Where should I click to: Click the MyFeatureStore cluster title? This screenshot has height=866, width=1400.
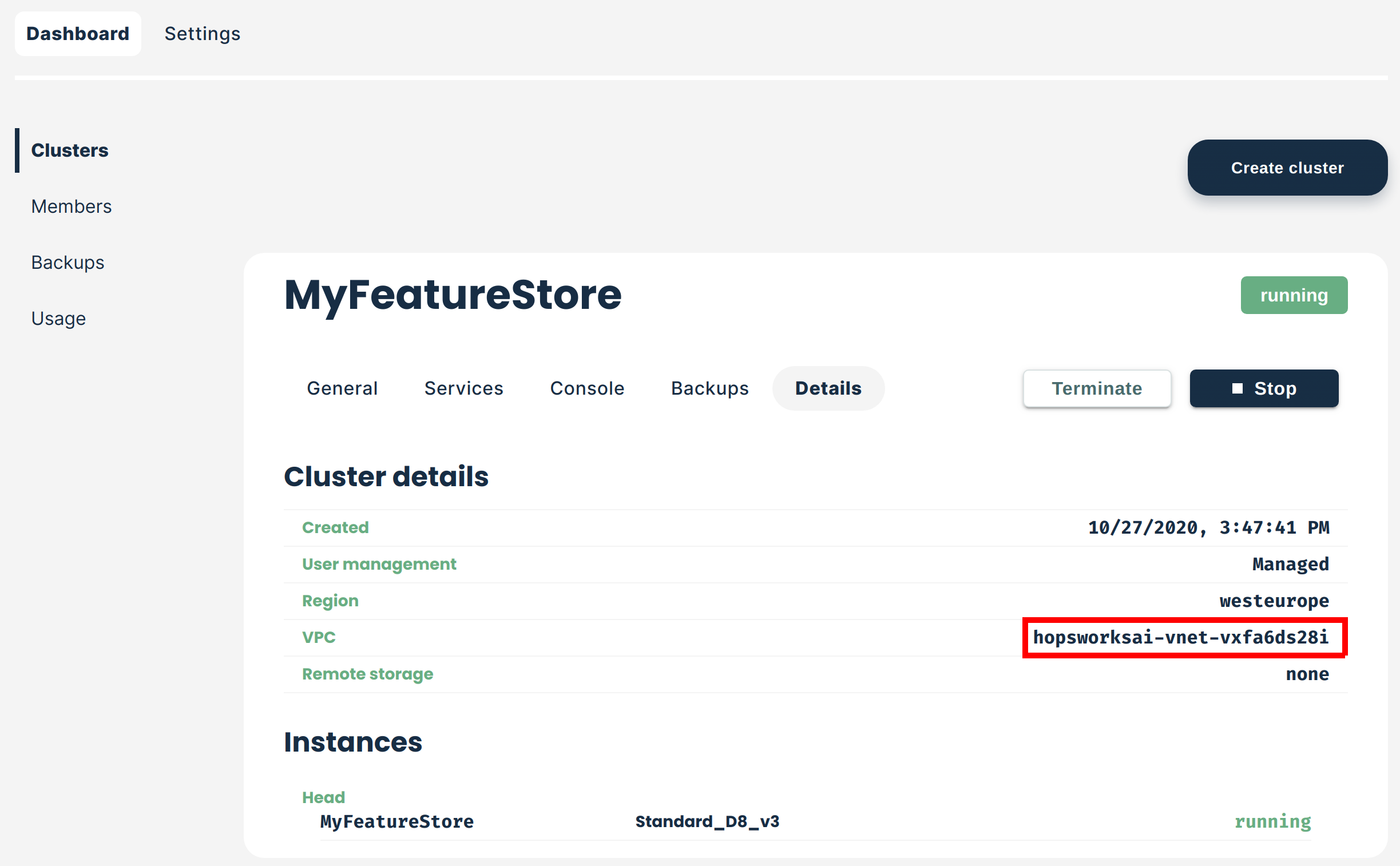453,295
